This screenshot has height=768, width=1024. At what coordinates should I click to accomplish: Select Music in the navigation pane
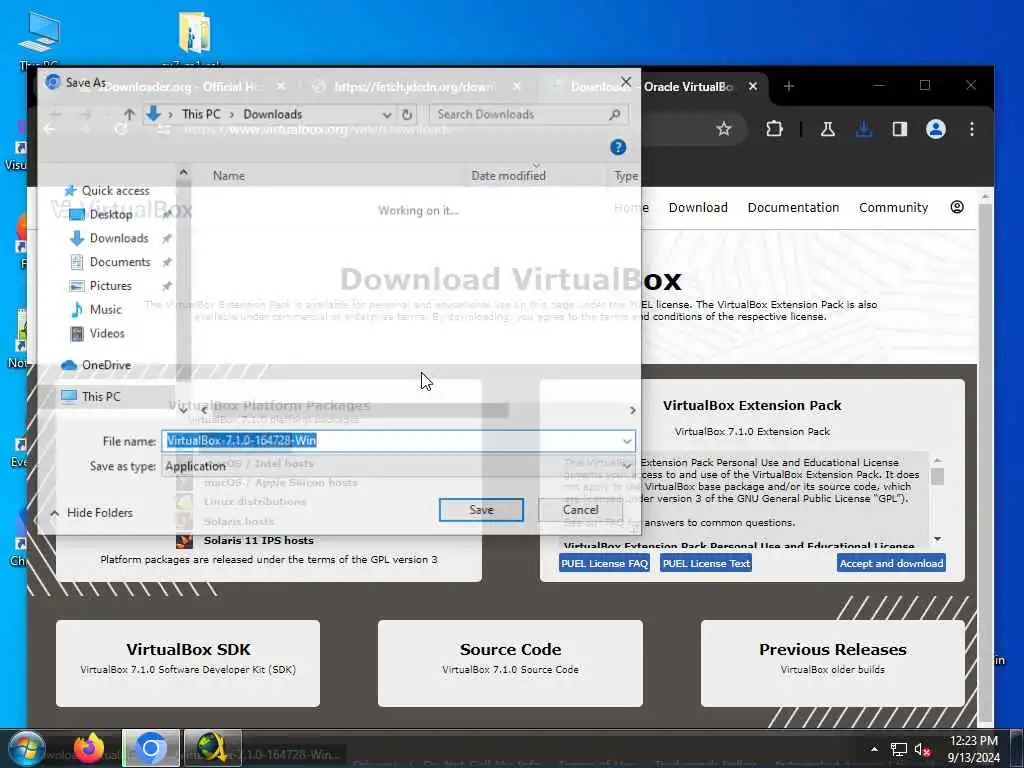click(x=105, y=310)
